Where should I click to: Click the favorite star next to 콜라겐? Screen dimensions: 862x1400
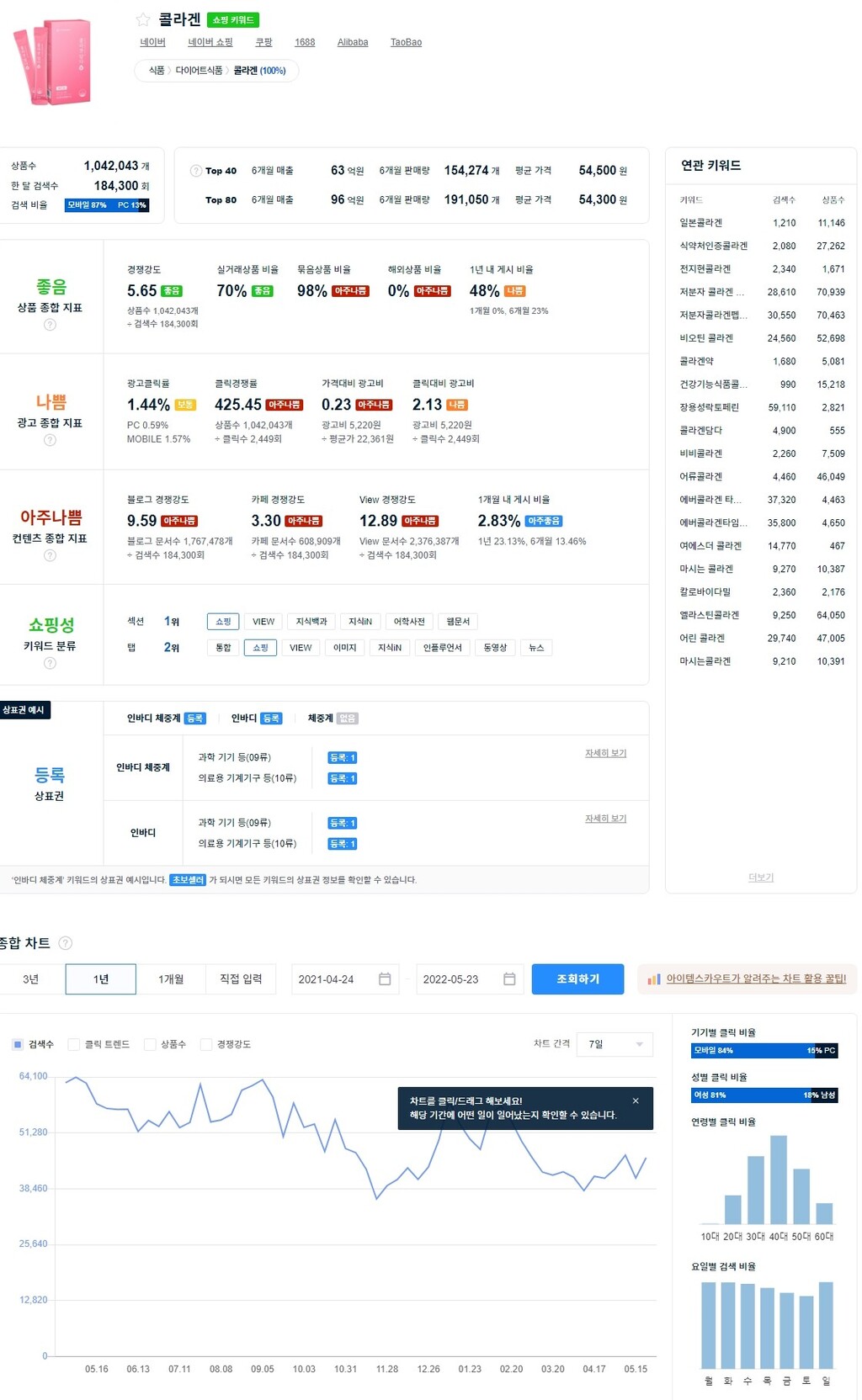point(143,19)
